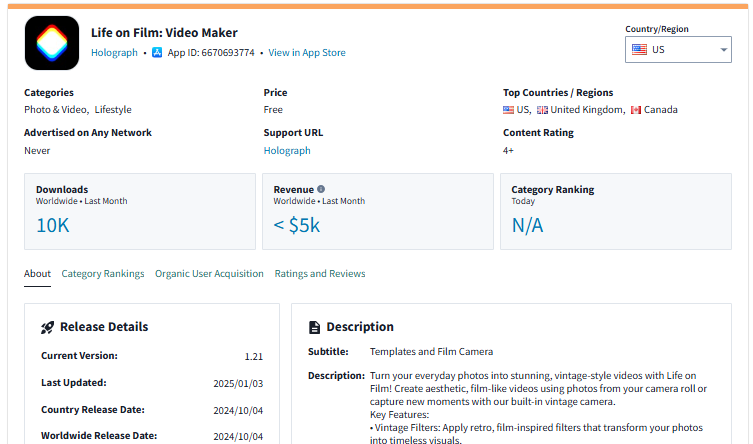Click the Life on Film app icon
The height and width of the screenshot is (444, 753).
tap(51, 43)
